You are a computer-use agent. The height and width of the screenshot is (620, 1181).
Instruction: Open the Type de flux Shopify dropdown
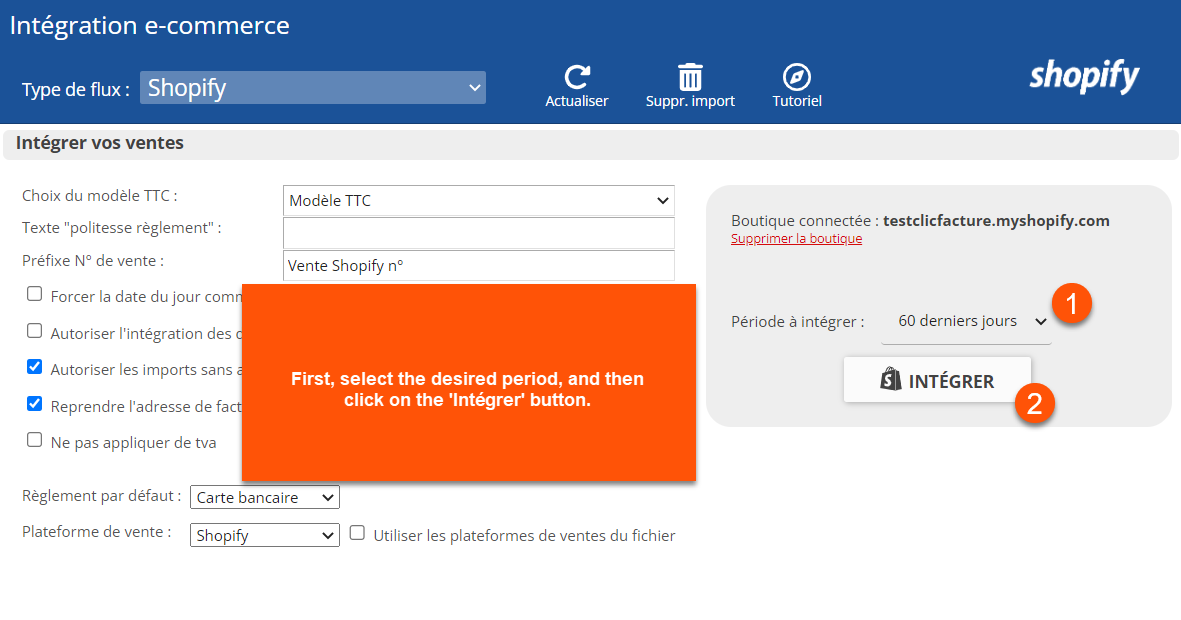point(313,87)
